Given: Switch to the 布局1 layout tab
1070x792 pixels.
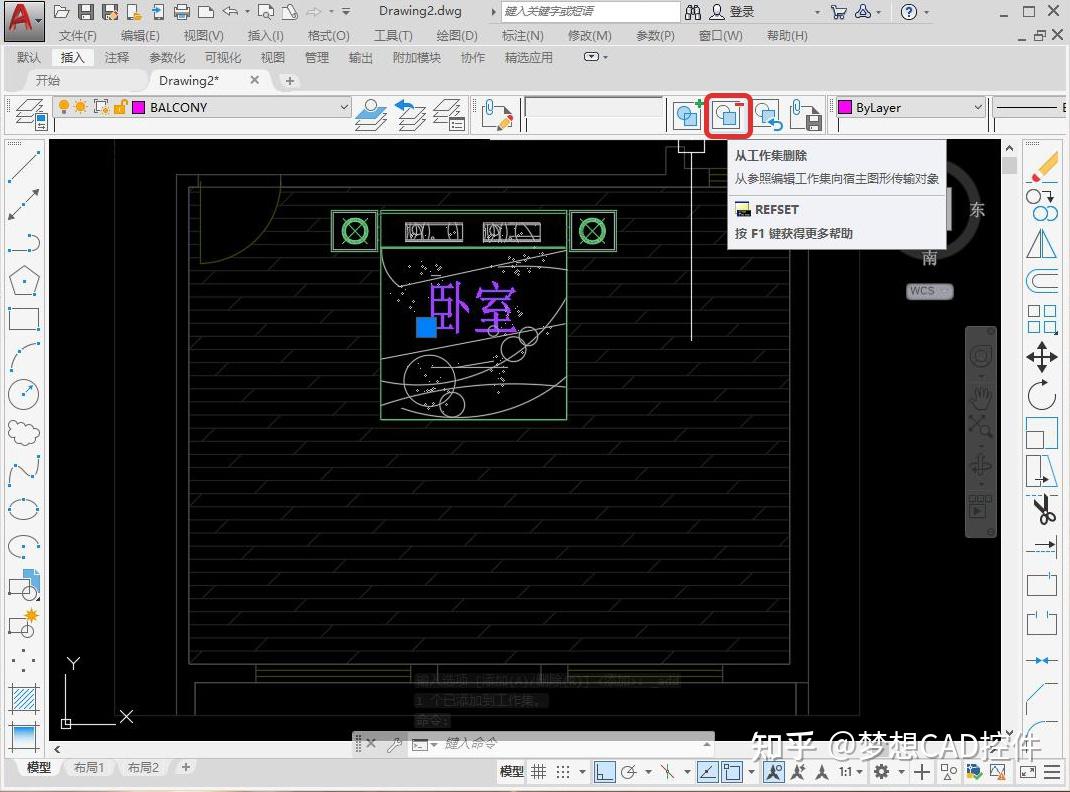Looking at the screenshot, I should (x=89, y=767).
